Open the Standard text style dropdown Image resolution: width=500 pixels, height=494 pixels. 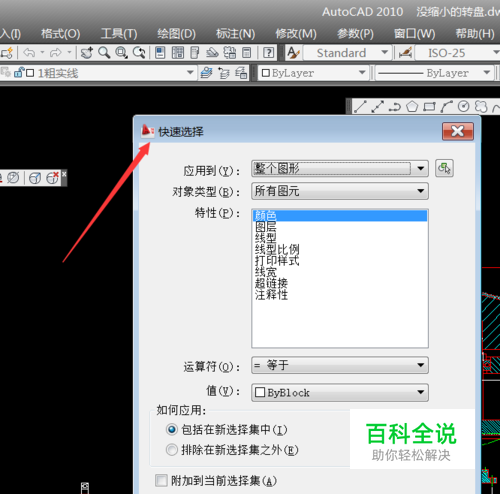point(384,53)
